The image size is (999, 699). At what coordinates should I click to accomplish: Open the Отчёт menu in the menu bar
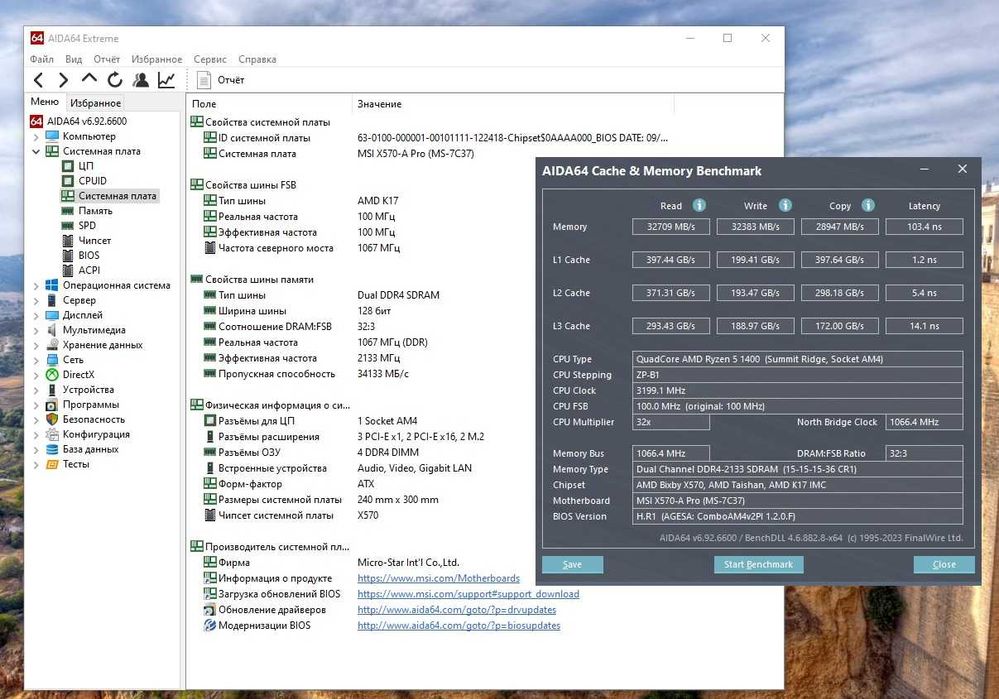(x=106, y=59)
